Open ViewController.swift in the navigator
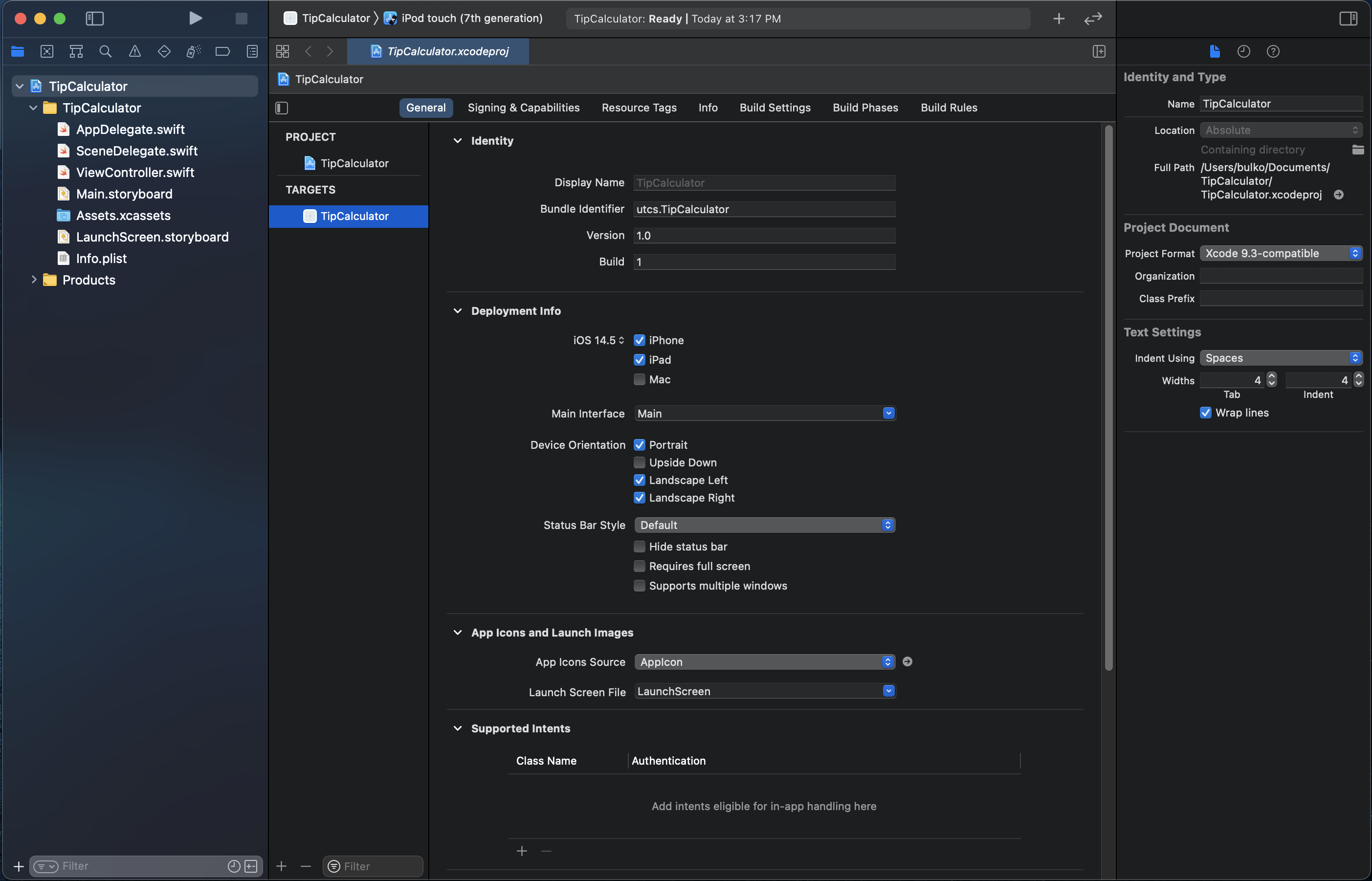 pos(135,172)
